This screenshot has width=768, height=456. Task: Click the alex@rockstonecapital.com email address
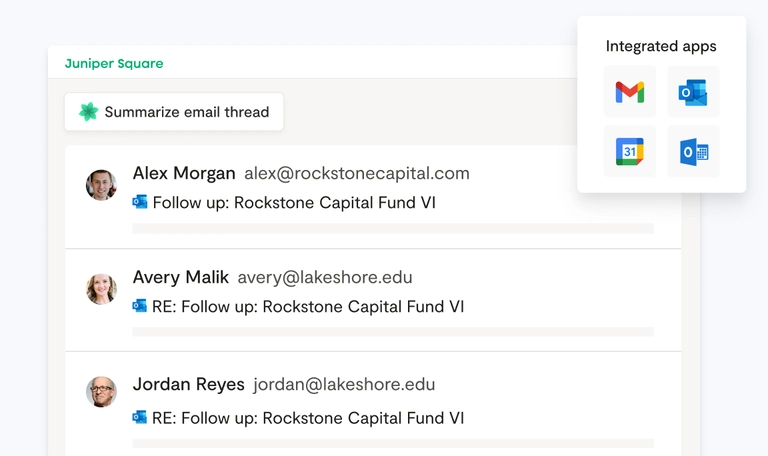[357, 173]
